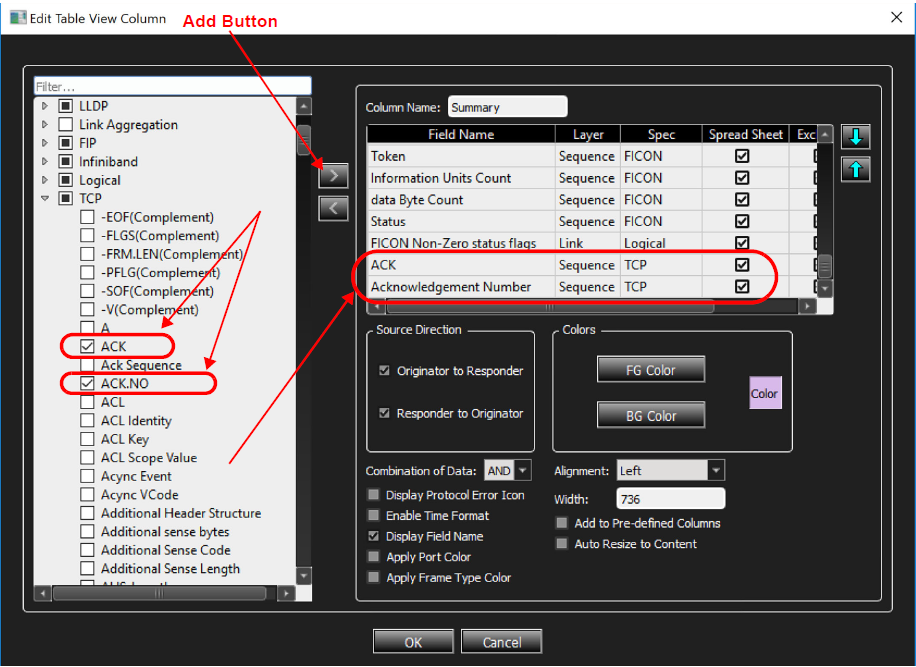This screenshot has width=916, height=667.
Task: Move selected field up with cyan arrow
Action: point(856,169)
